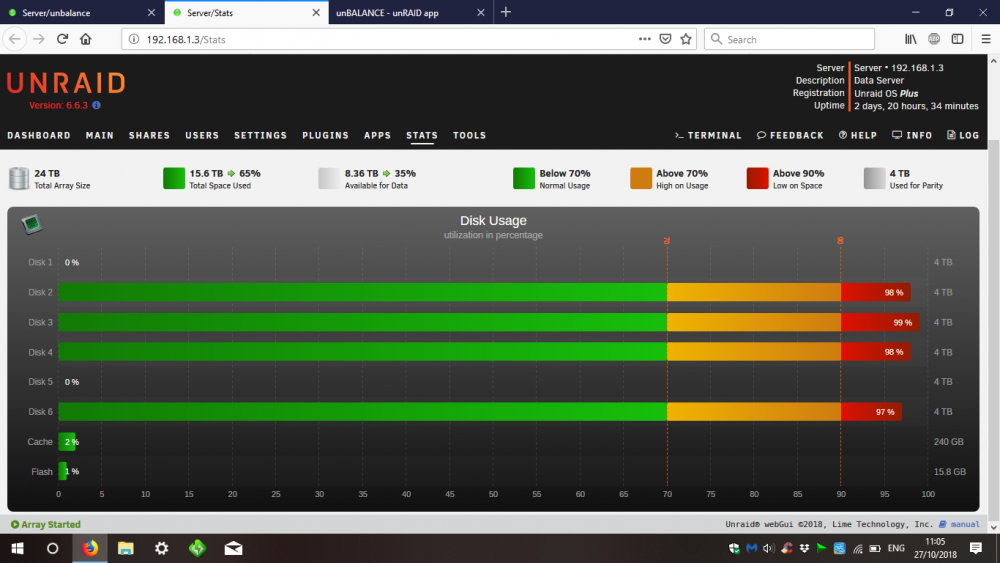Click the red Above 90% legend swatch
1000x563 pixels.
click(757, 179)
